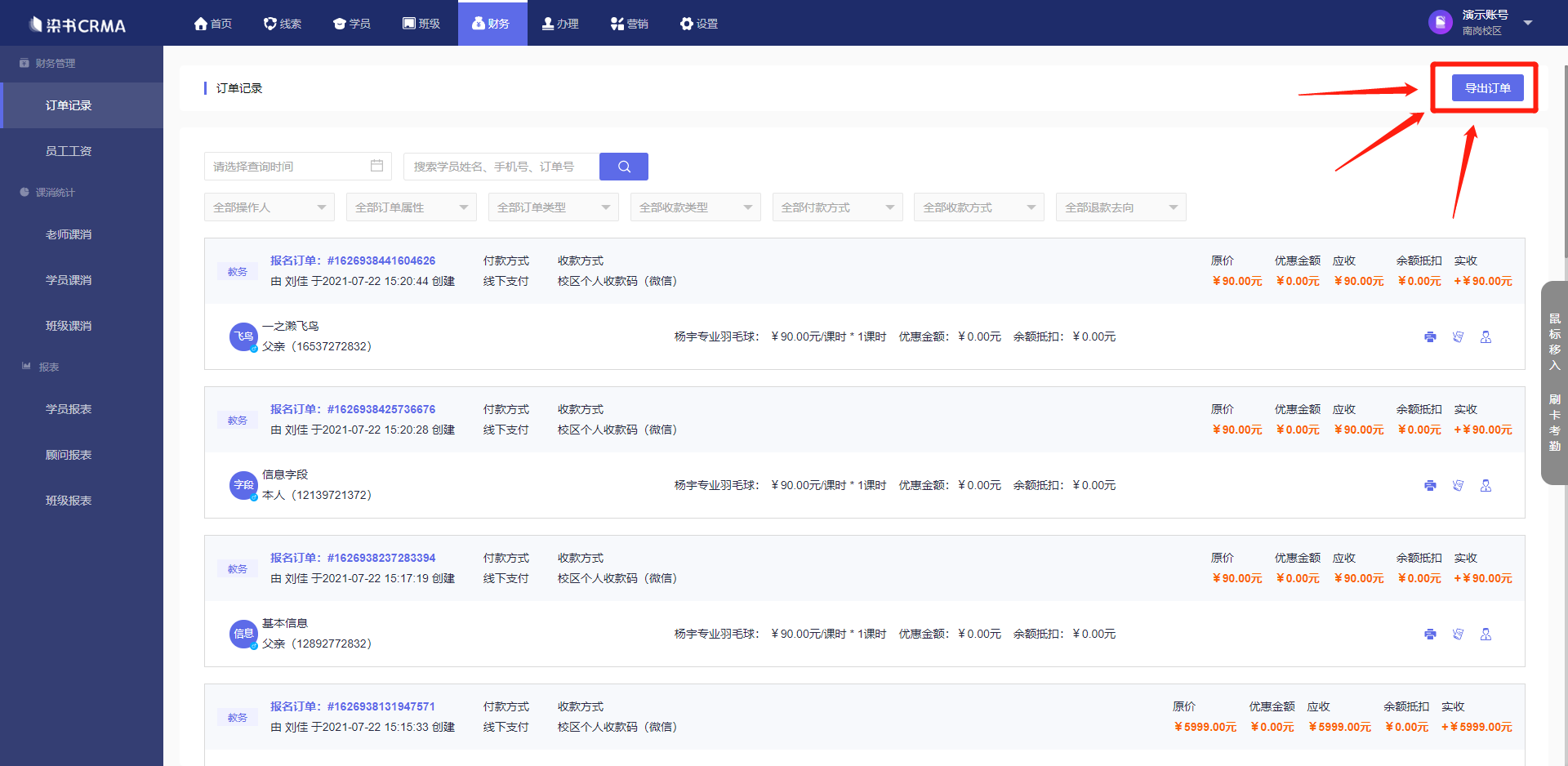Image resolution: width=1568 pixels, height=766 pixels.
Task: Click the person icon in 信息字段's order row
Action: tap(1486, 485)
